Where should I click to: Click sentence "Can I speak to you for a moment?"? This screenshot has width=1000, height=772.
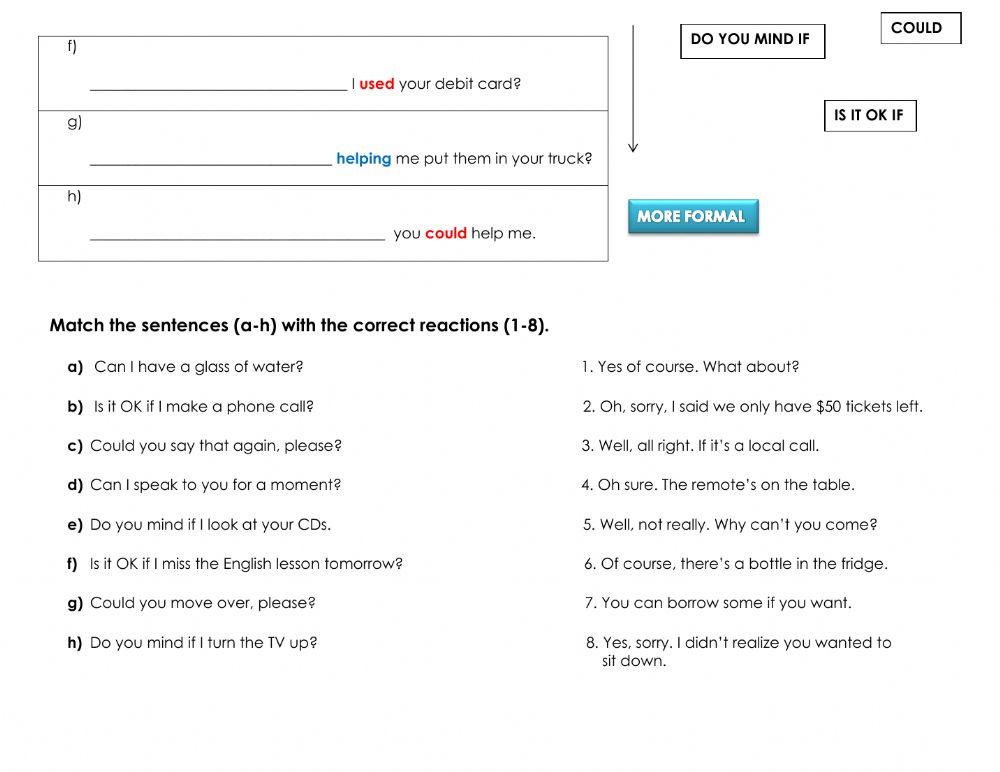pyautogui.click(x=215, y=485)
